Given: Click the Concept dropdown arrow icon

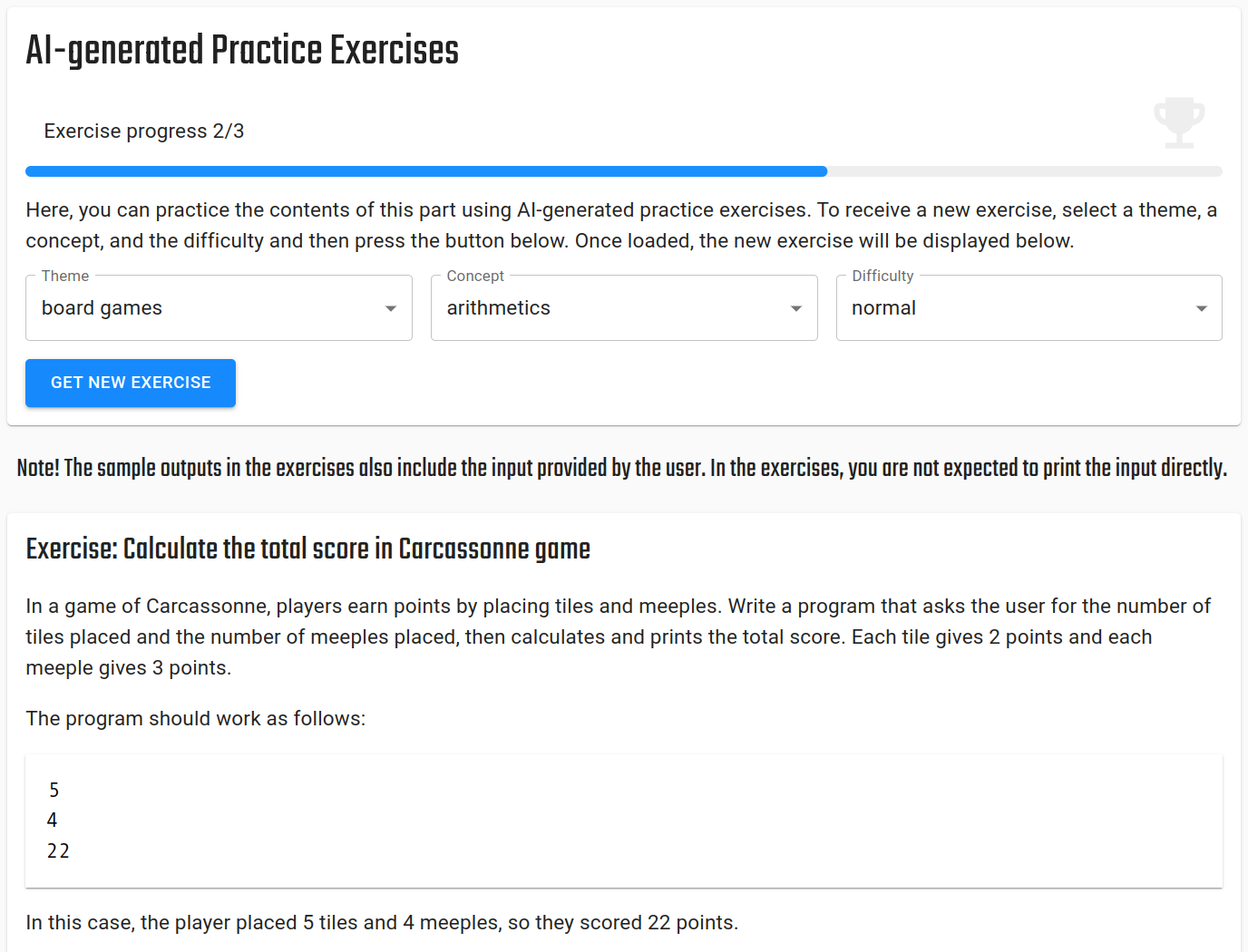Looking at the screenshot, I should click(x=796, y=308).
